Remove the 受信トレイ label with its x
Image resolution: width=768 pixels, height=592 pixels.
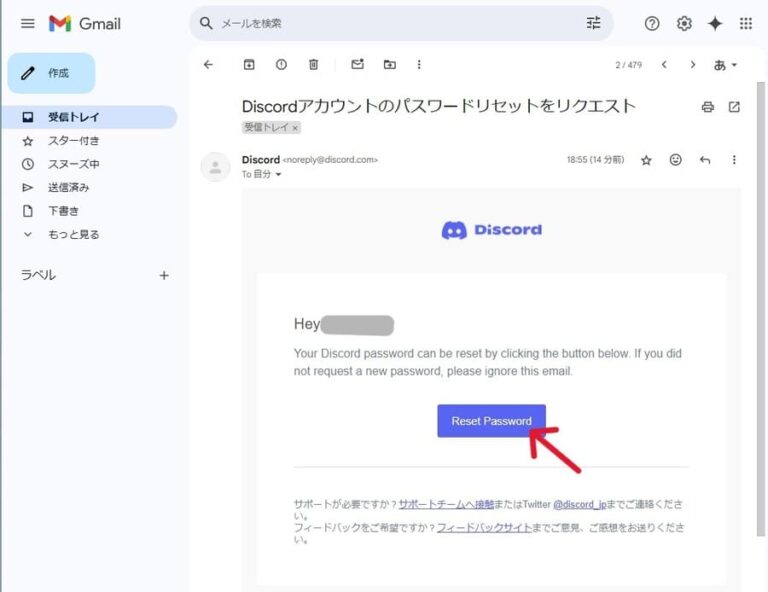tap(295, 128)
